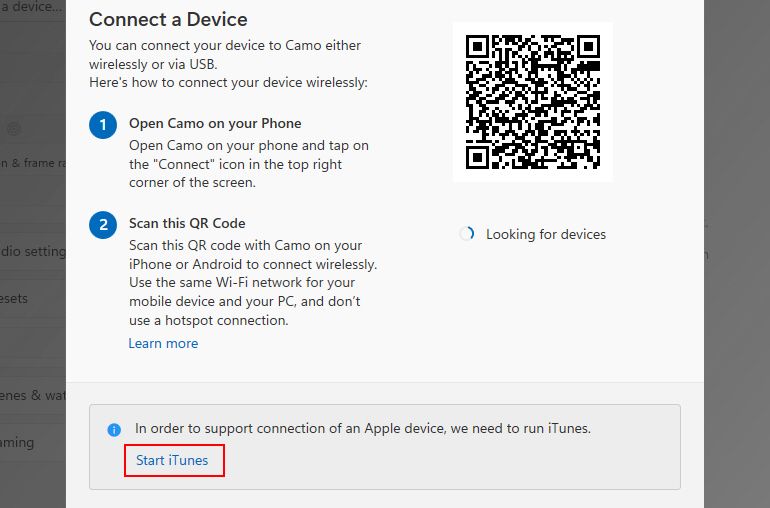Click the info icon in iTunes notice
Viewport: 770px width, 508px height.
pyautogui.click(x=115, y=429)
